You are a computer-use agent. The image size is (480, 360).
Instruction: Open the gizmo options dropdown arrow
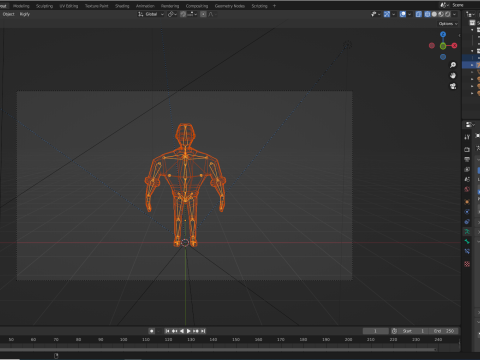(x=394, y=14)
